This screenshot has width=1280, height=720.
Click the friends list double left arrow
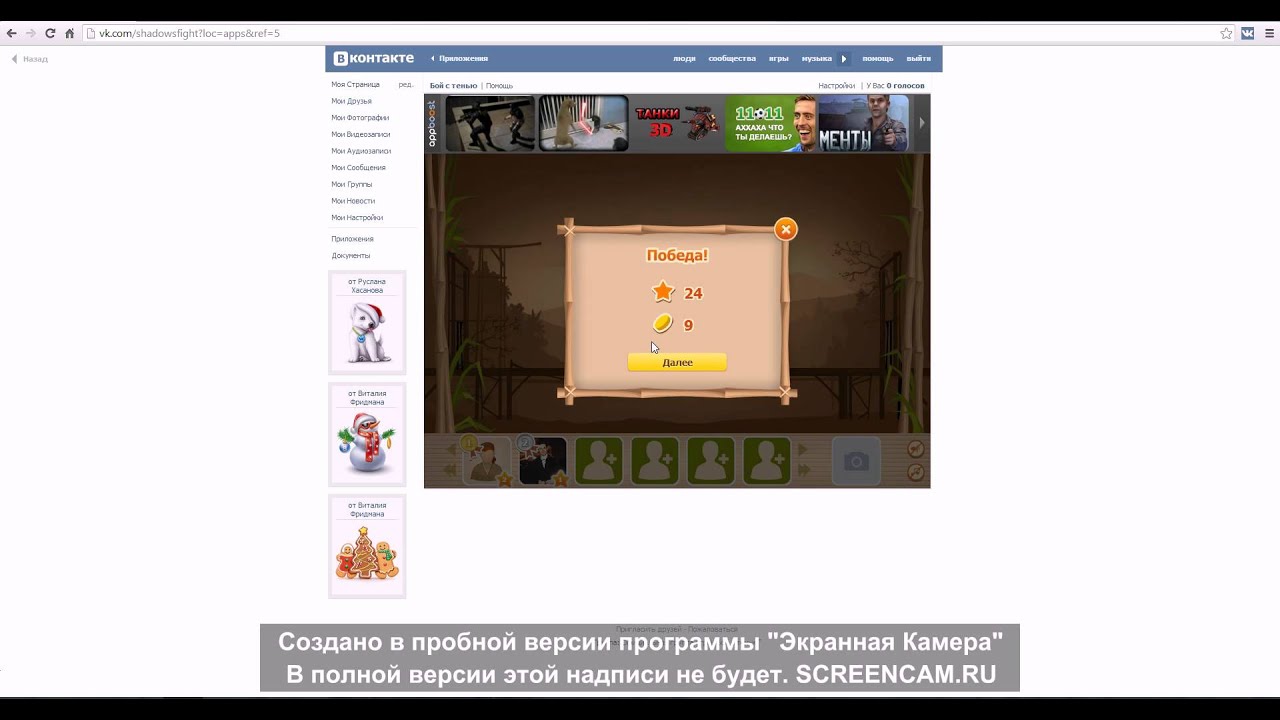click(x=449, y=472)
